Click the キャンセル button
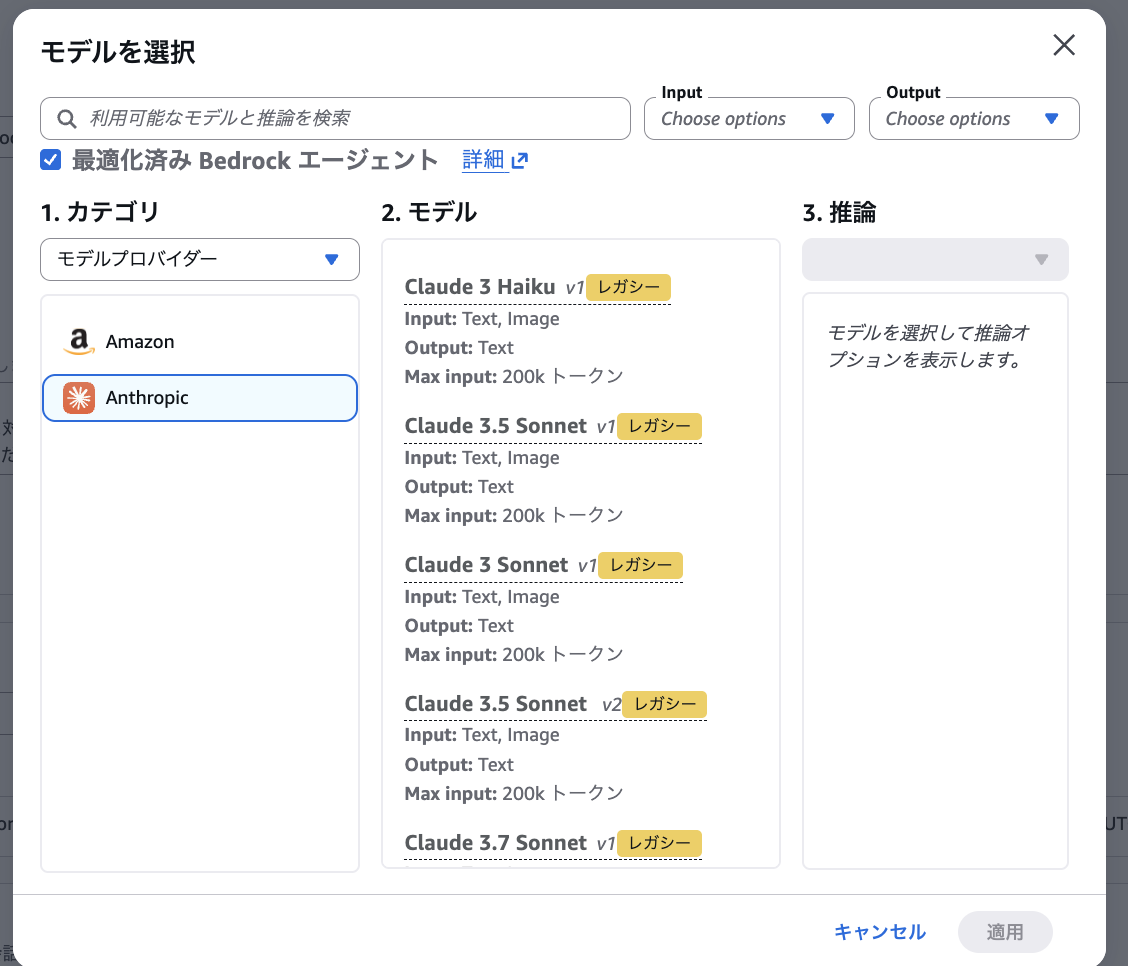The width and height of the screenshot is (1128, 966). (x=878, y=931)
